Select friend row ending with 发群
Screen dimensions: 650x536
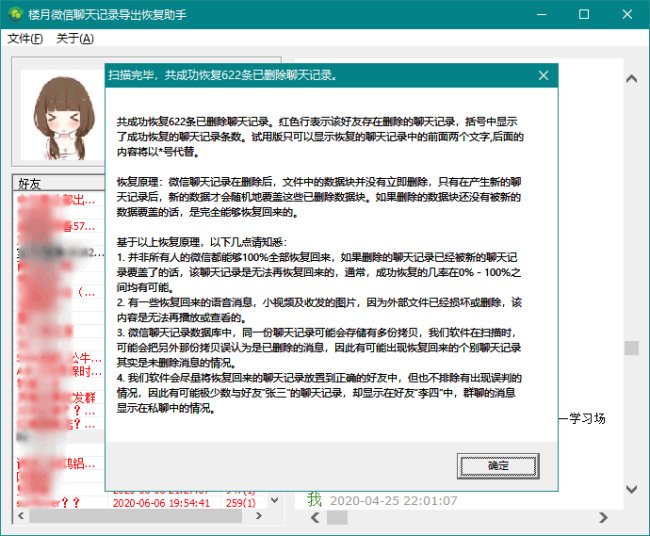[59, 398]
